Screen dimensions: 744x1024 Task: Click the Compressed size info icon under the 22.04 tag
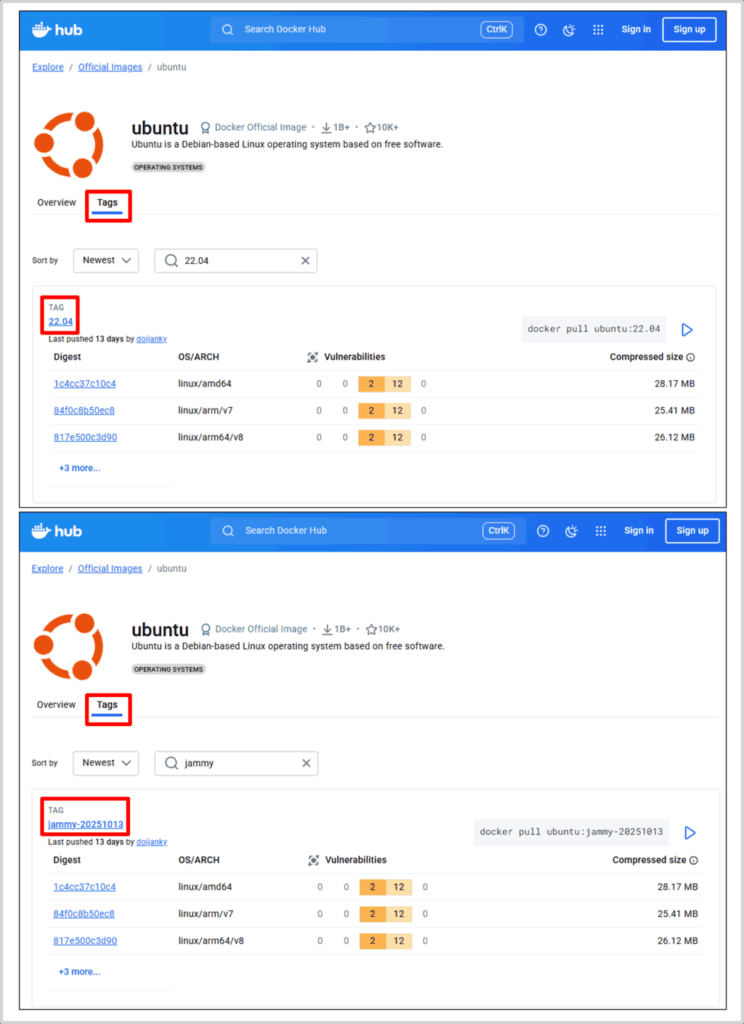point(691,357)
